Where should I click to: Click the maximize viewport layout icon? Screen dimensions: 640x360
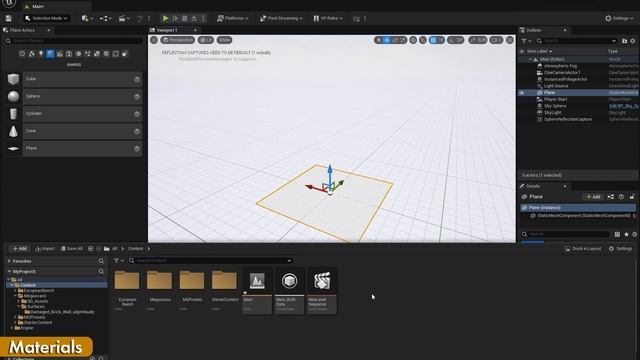(510, 40)
